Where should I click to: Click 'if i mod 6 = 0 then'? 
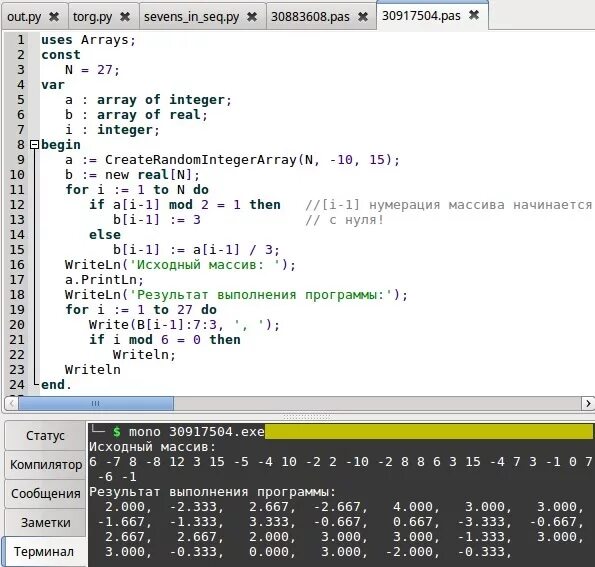pos(165,340)
